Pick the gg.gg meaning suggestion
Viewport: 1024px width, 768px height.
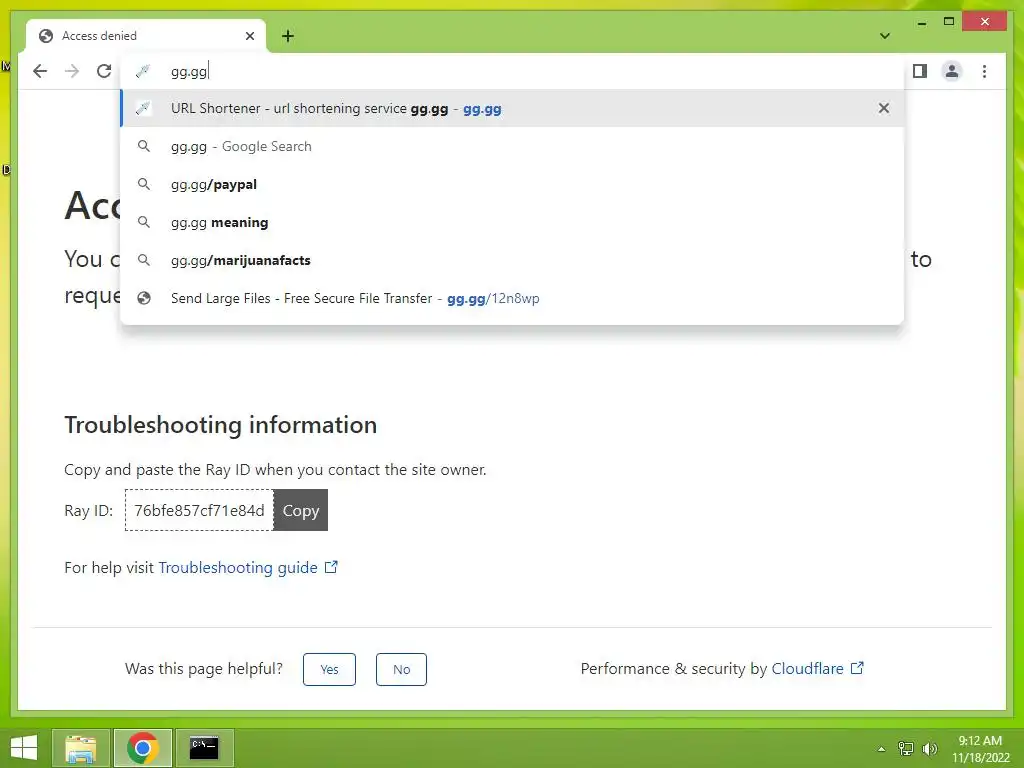point(512,222)
